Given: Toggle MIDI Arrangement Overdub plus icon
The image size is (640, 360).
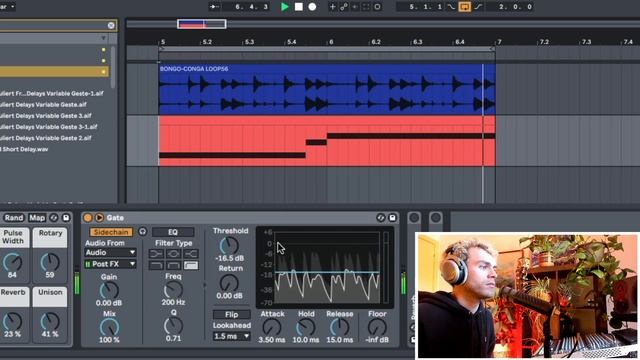Looking at the screenshot, I should pyautogui.click(x=332, y=7).
